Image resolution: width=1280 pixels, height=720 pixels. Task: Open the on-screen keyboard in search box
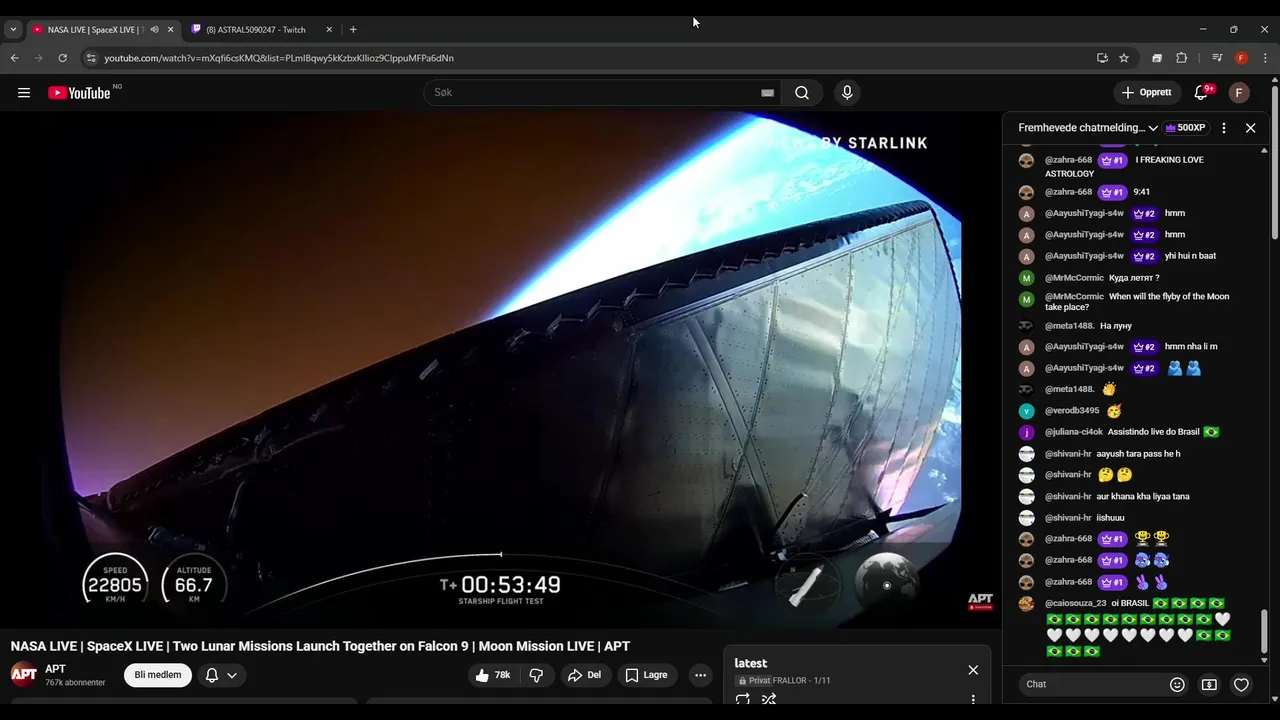[x=767, y=93]
